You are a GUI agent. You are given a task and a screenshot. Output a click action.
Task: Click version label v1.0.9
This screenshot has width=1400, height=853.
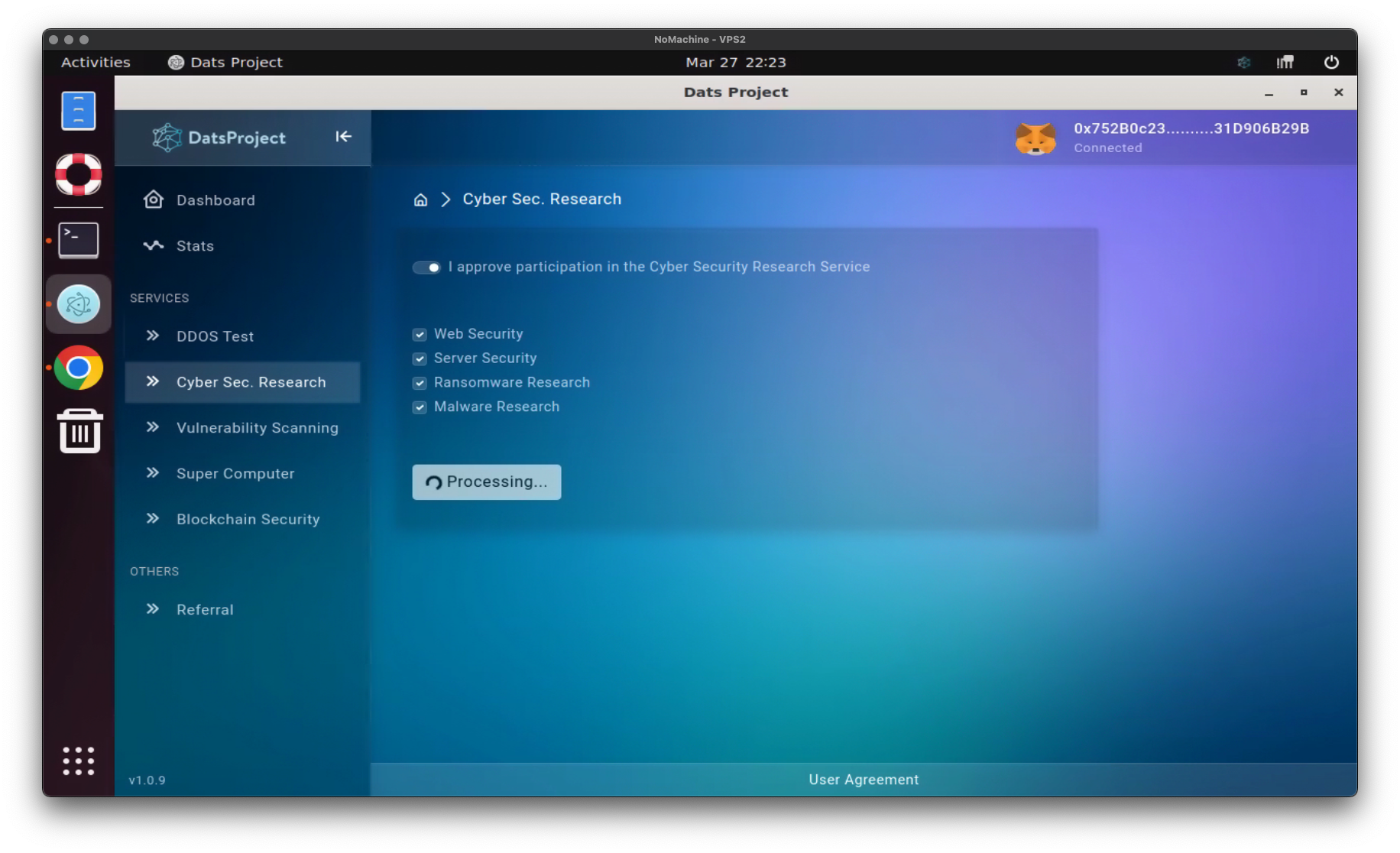(x=147, y=780)
